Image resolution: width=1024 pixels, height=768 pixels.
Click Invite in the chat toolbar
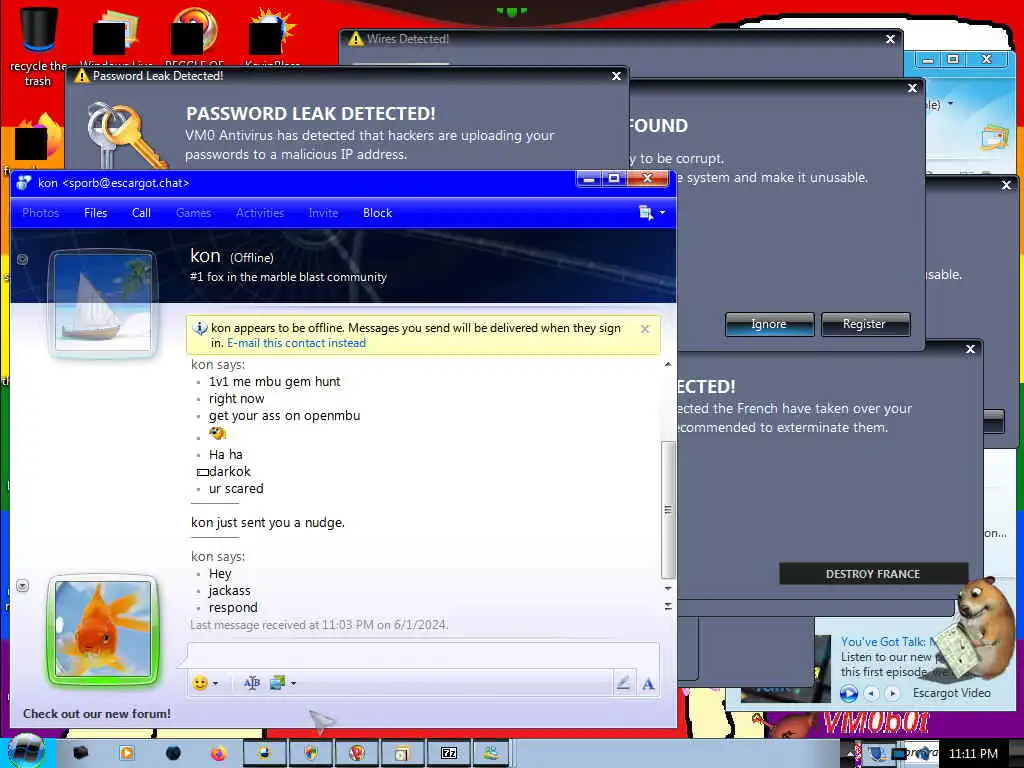coord(323,213)
